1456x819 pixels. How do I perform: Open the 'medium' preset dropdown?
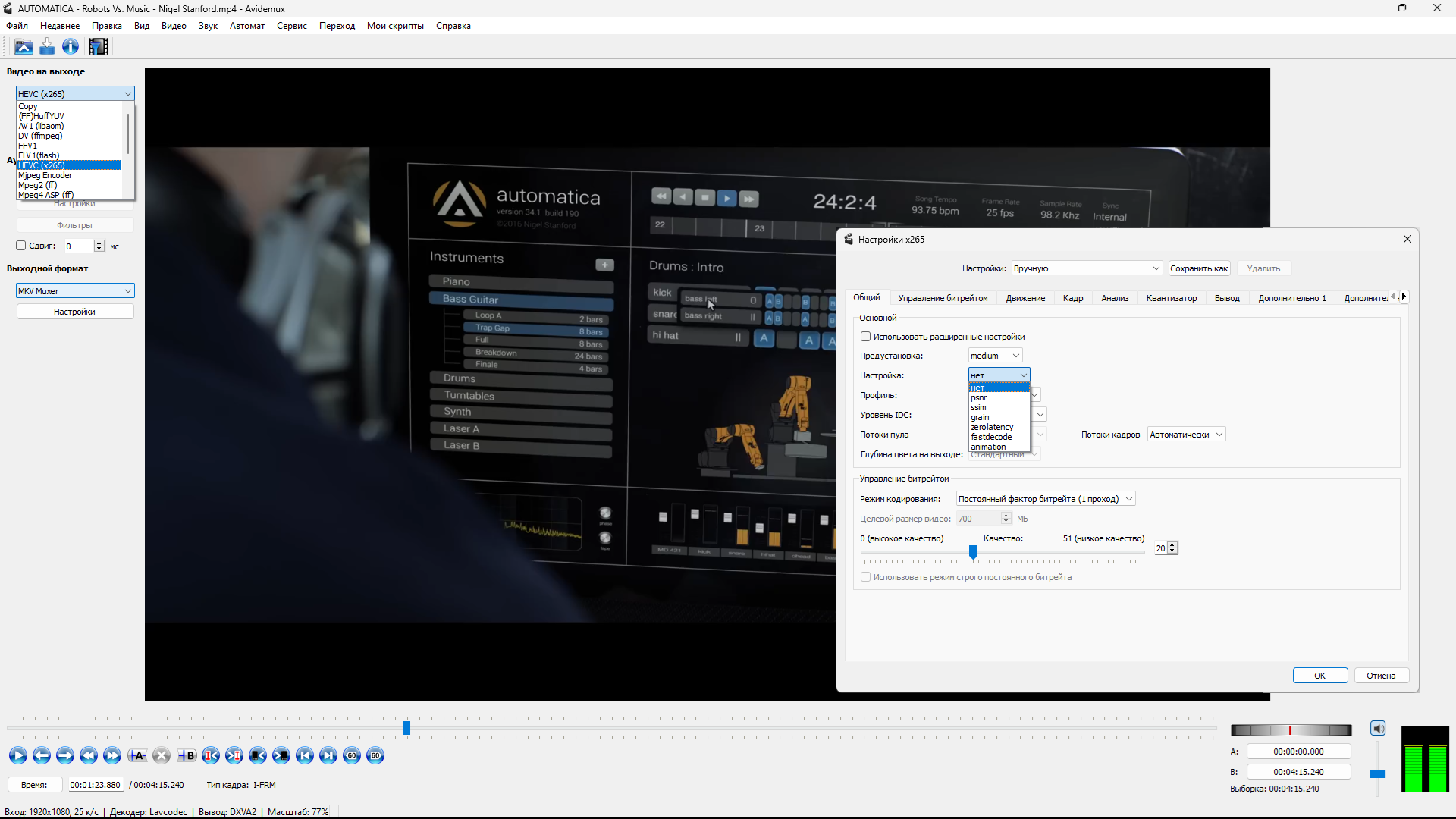click(x=996, y=356)
